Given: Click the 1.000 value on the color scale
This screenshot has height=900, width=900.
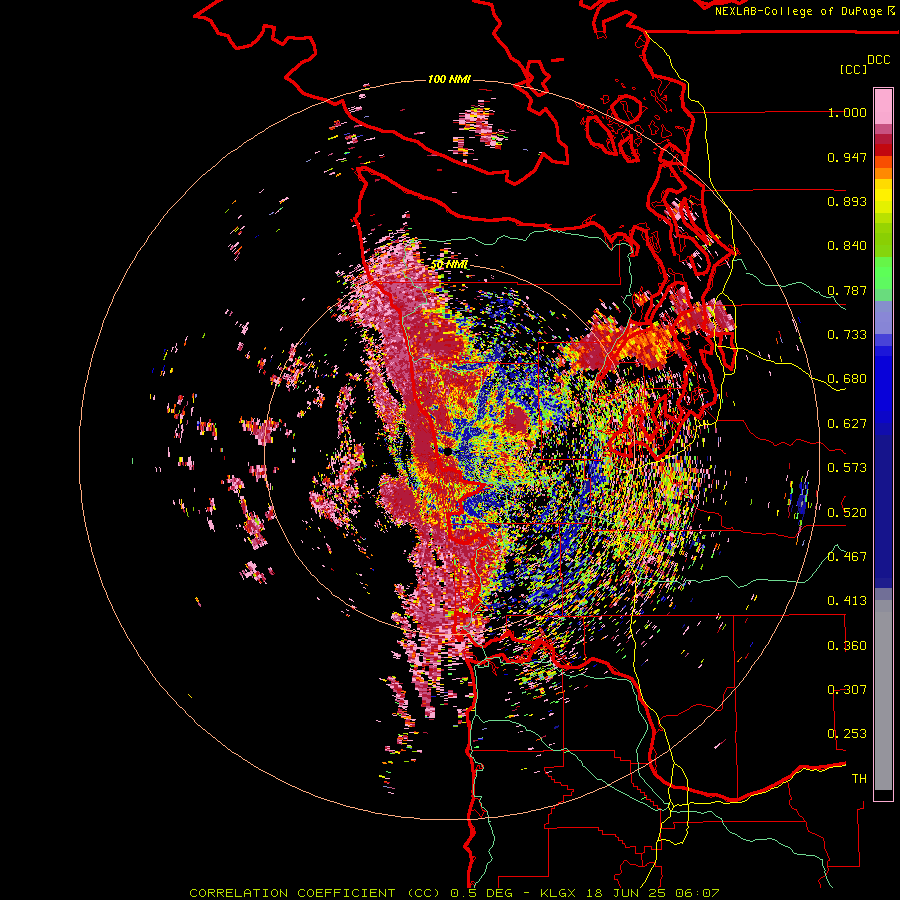Looking at the screenshot, I should (847, 112).
